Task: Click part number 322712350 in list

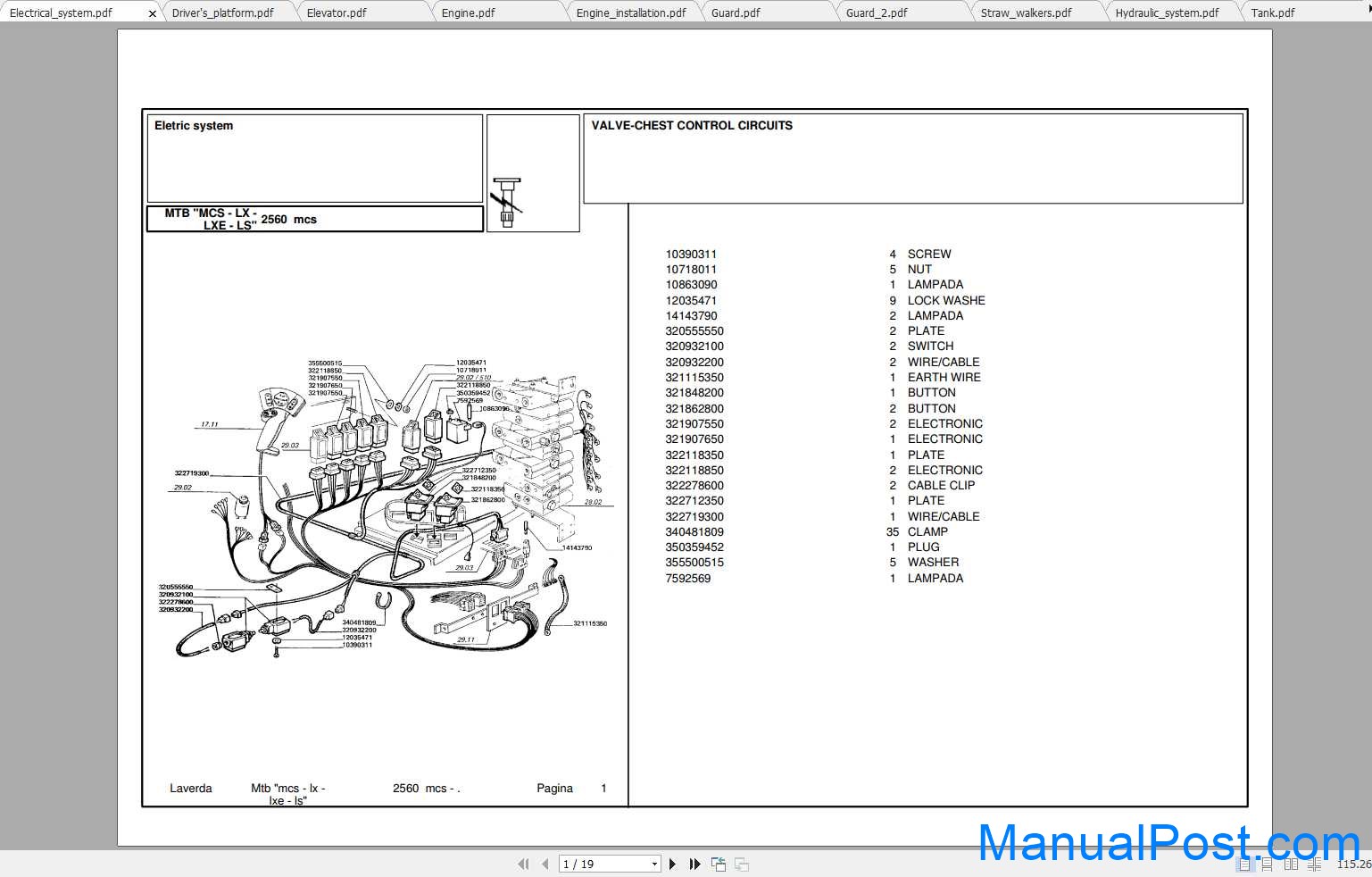Action: pyautogui.click(x=694, y=501)
